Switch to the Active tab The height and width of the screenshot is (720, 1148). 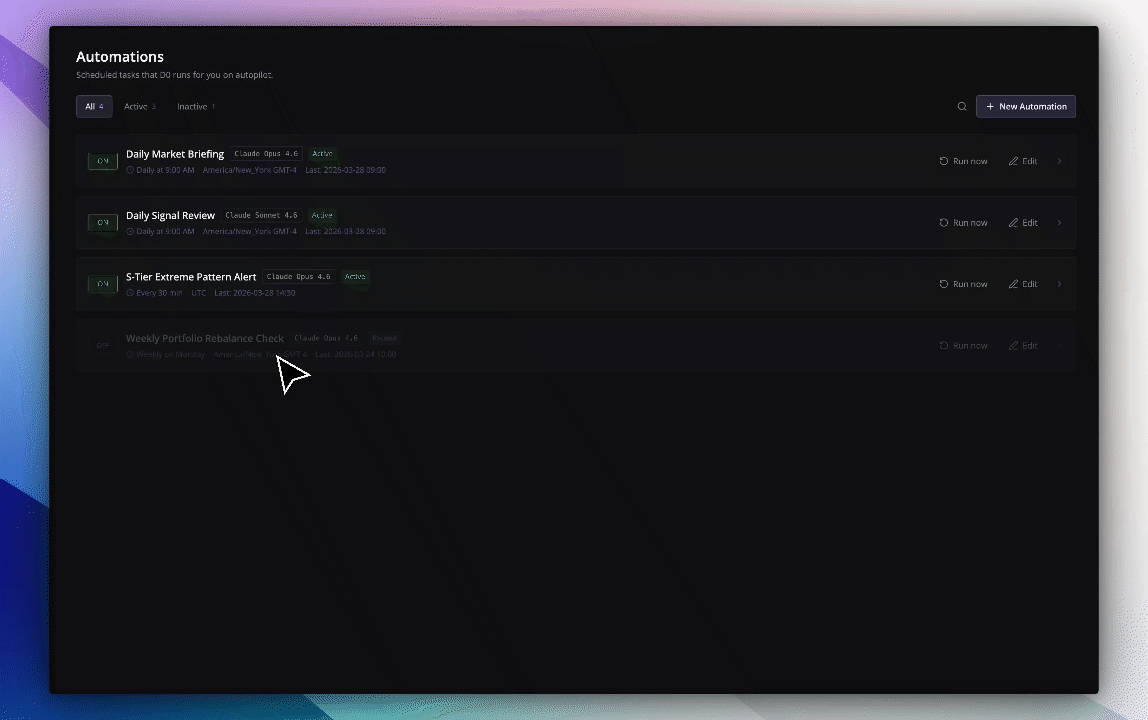click(x=139, y=106)
